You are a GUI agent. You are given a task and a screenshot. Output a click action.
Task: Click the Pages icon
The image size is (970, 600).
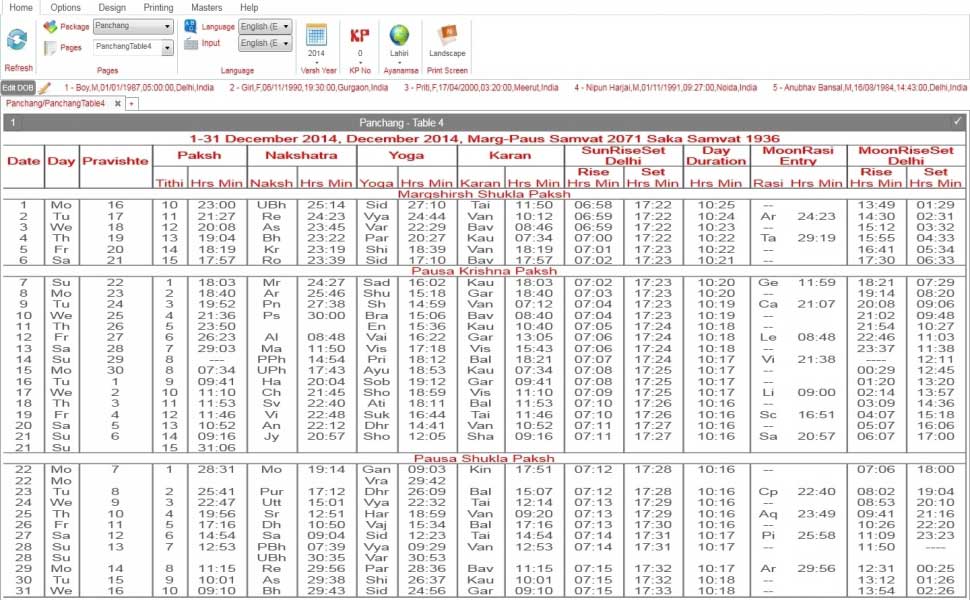click(50, 48)
